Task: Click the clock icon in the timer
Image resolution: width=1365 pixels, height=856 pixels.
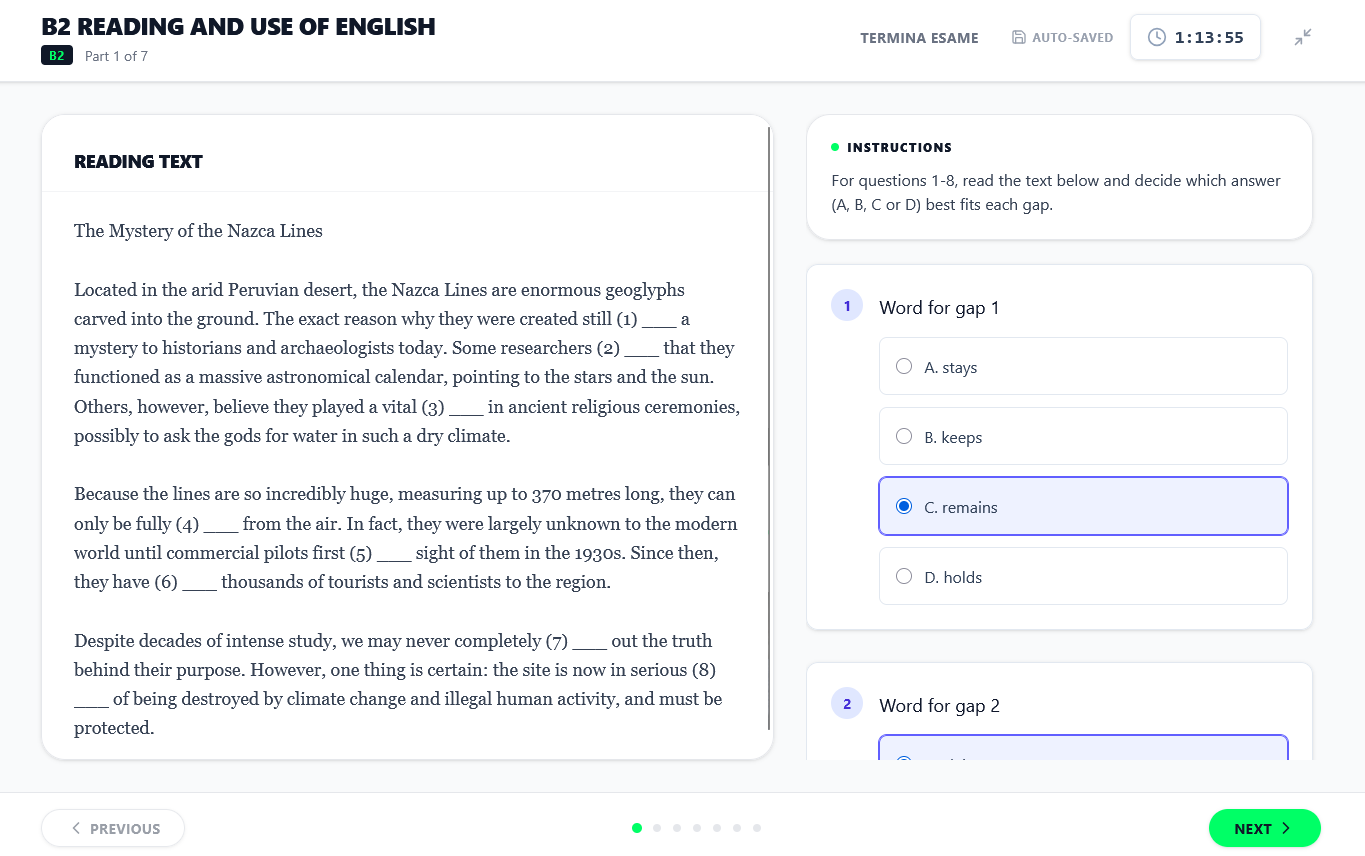Action: (x=1157, y=37)
